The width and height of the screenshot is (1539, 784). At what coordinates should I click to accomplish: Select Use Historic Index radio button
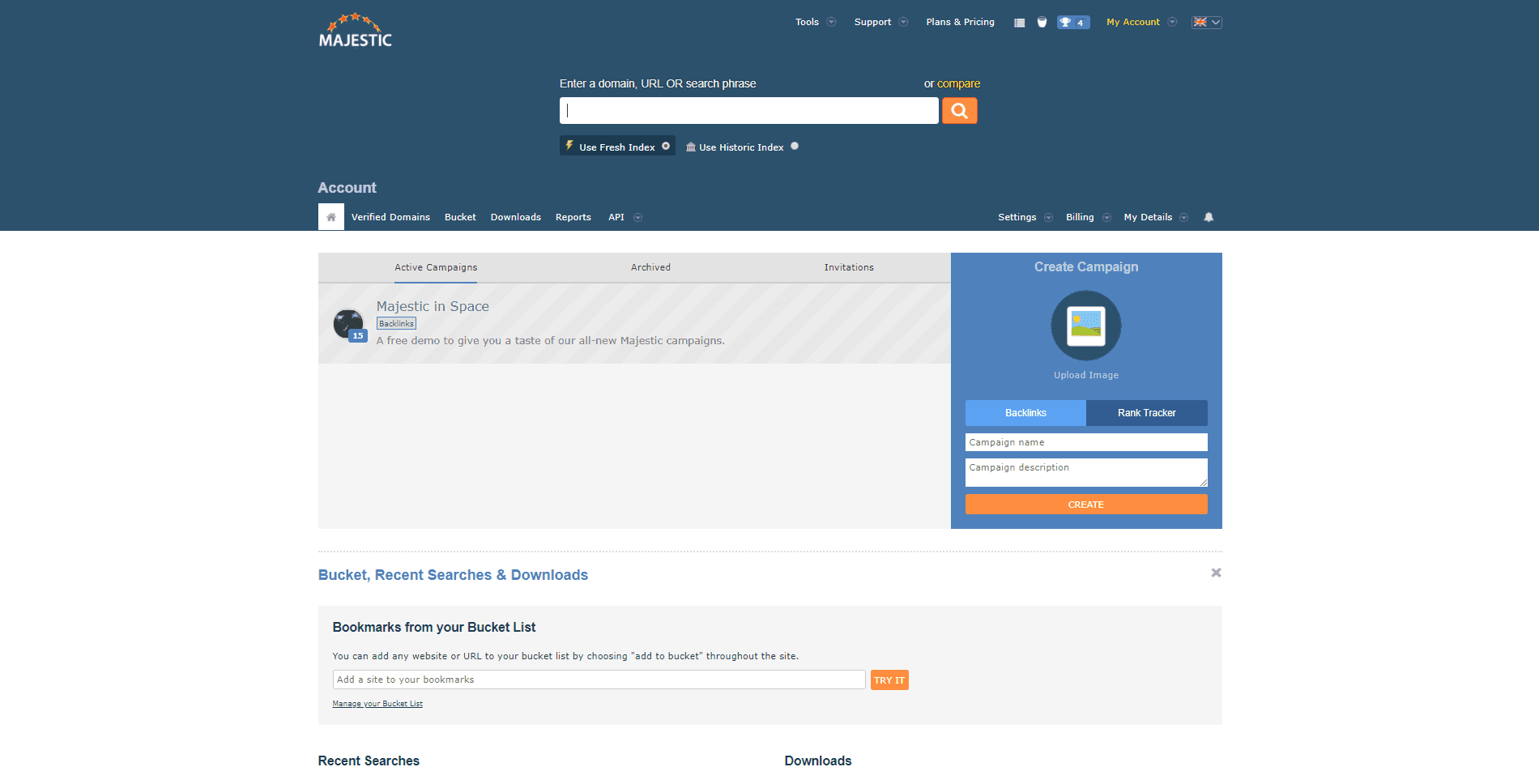tap(795, 147)
